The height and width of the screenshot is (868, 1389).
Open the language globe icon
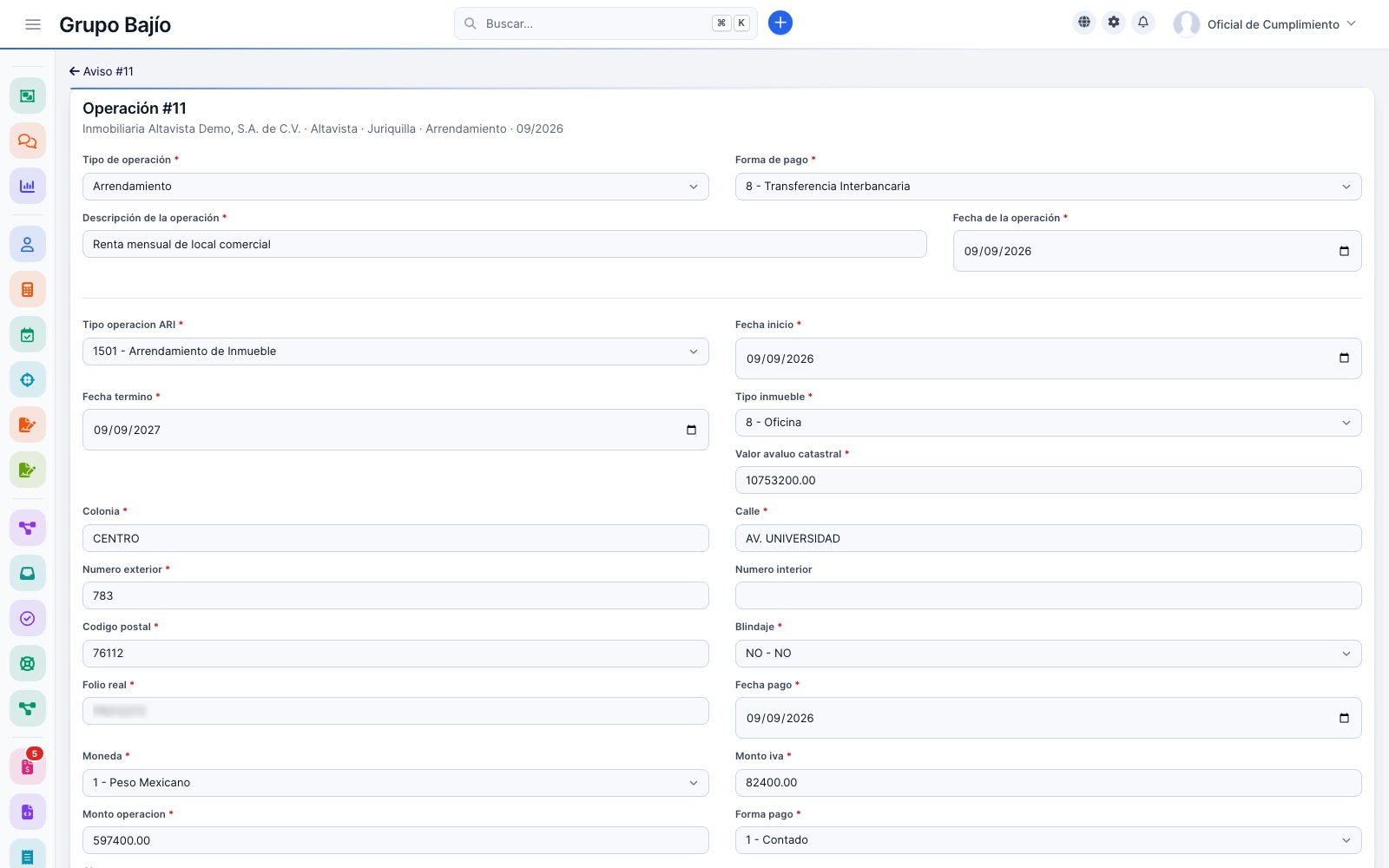click(1084, 23)
